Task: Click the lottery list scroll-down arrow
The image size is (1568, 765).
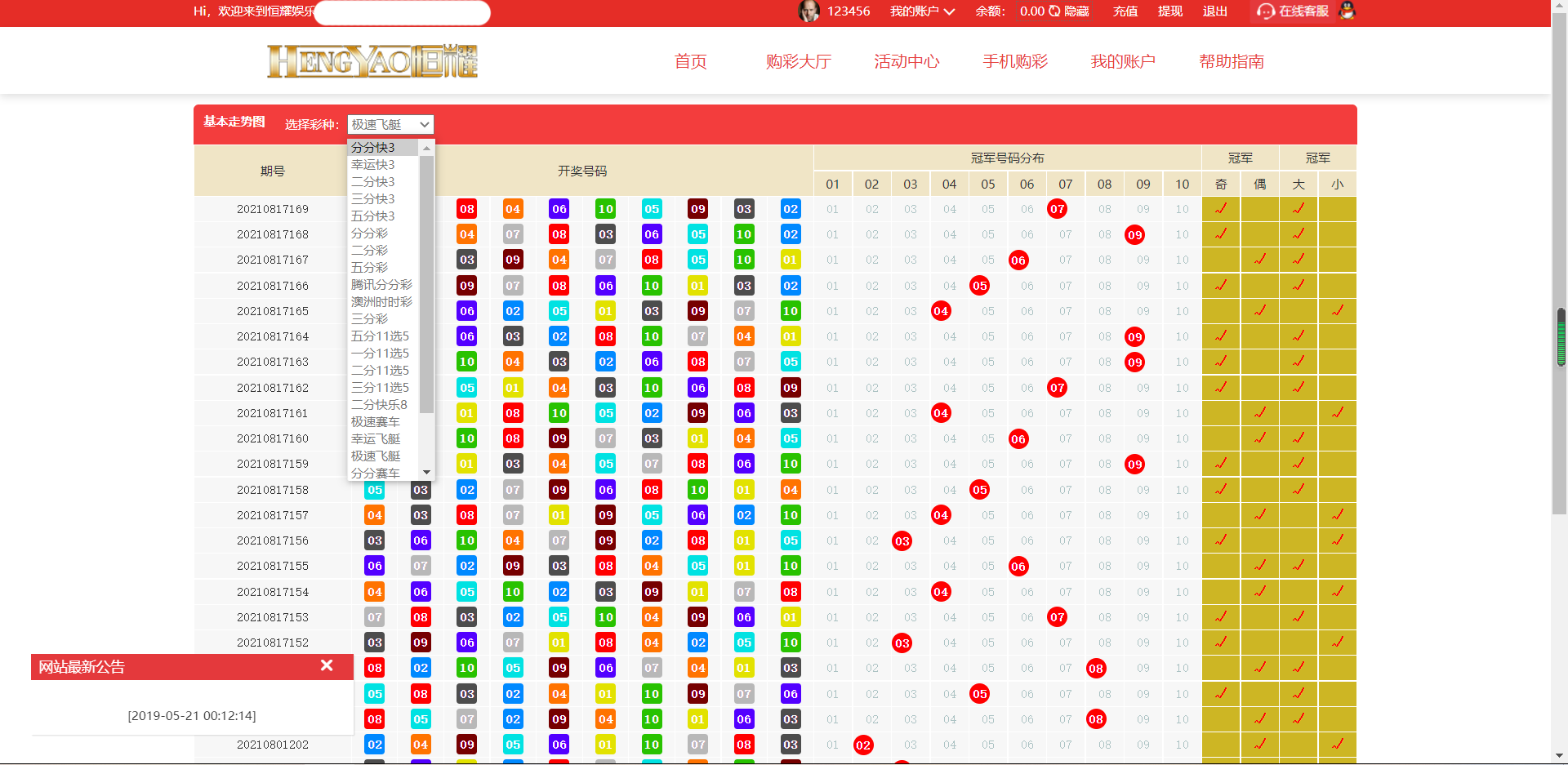Action: coord(426,473)
